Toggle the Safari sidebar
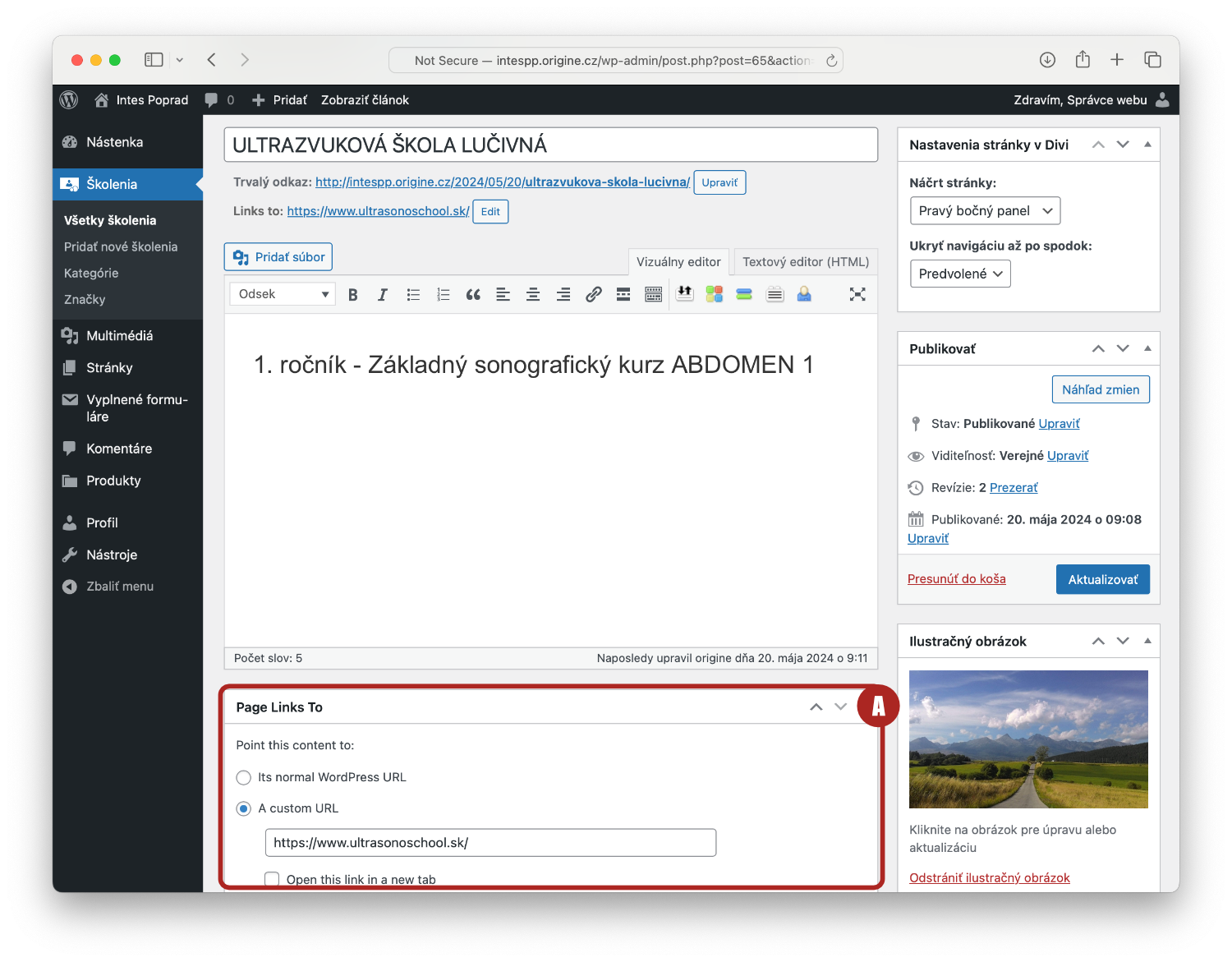This screenshot has width=1232, height=962. (x=154, y=60)
